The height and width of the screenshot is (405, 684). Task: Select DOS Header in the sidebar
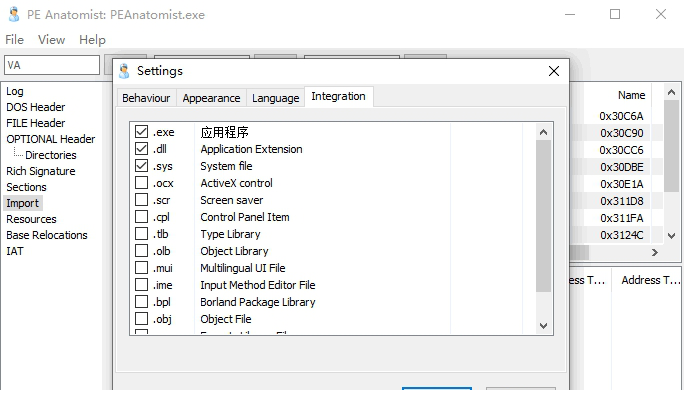point(35,107)
